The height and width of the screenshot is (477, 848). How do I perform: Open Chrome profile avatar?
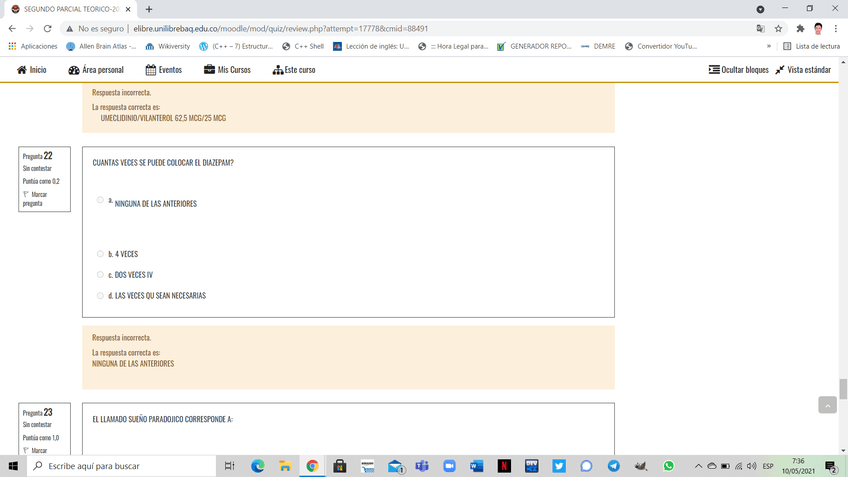tap(818, 29)
